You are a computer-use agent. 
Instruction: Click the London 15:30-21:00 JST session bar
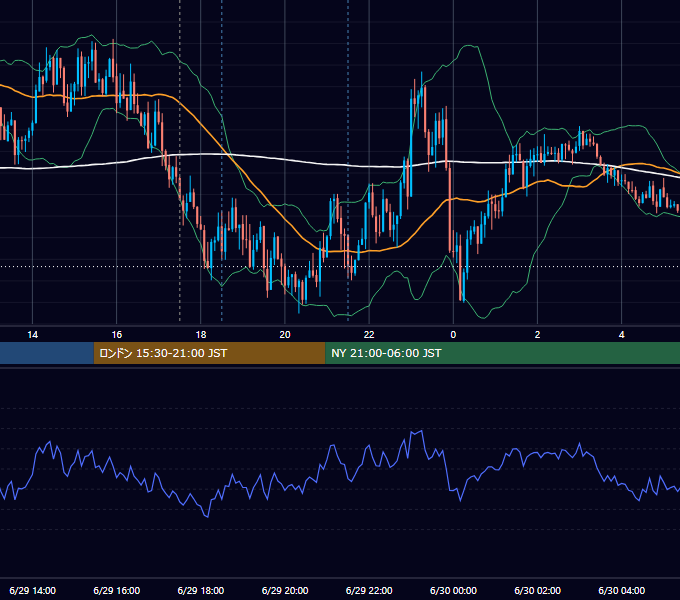[x=209, y=353]
